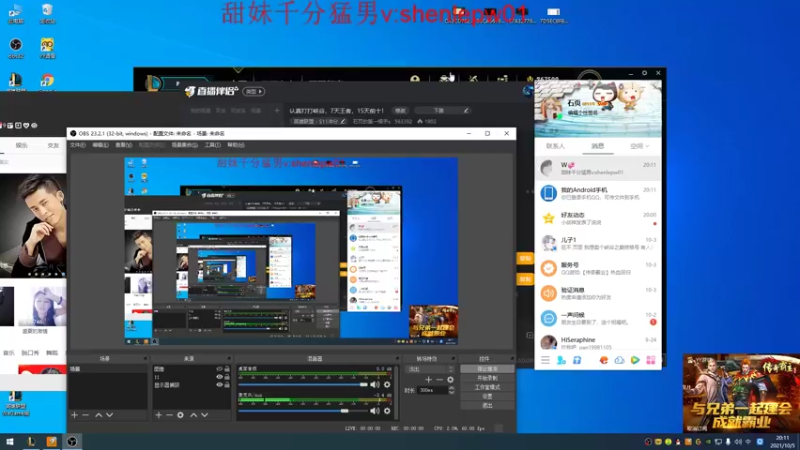Switch to 消息 tab in QQ
The height and width of the screenshot is (450, 800).
pos(597,146)
